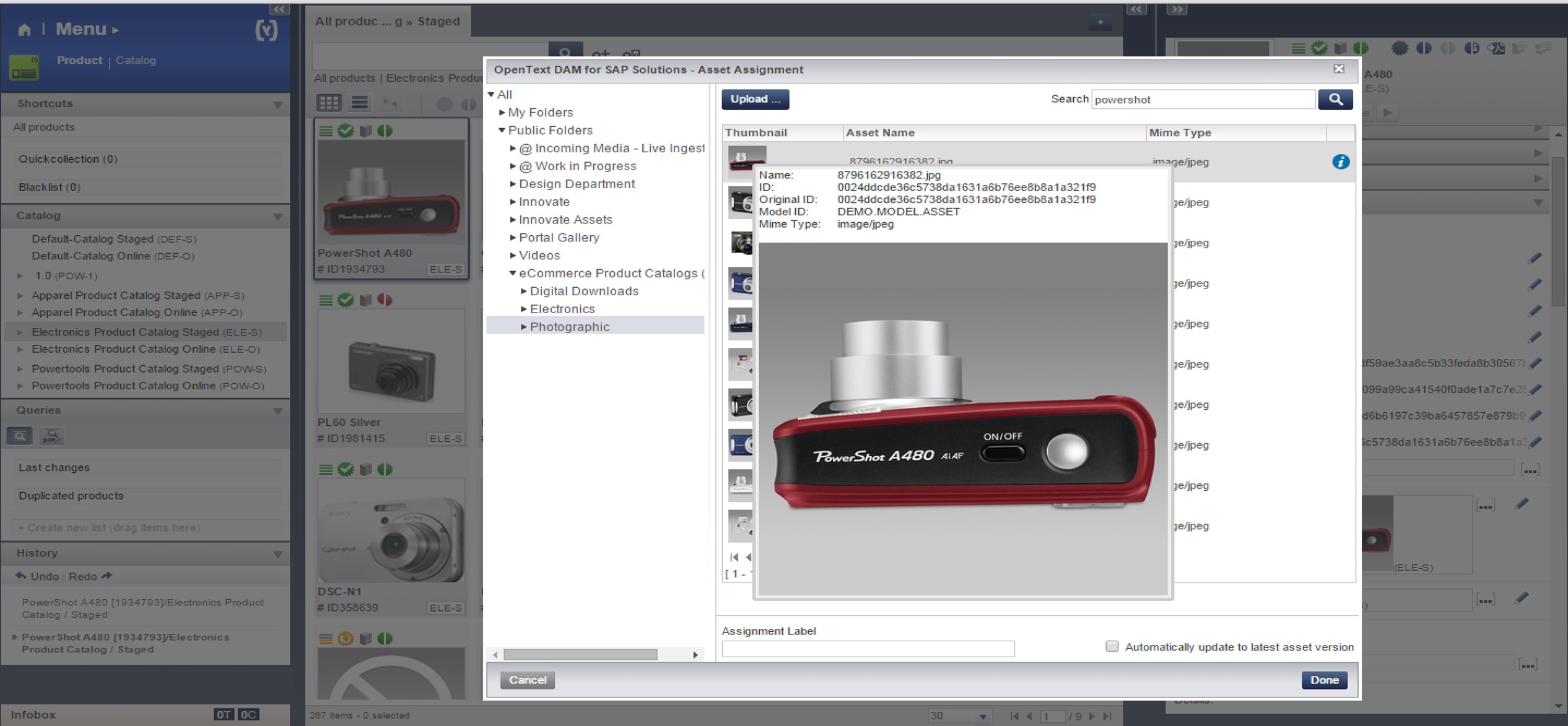
Task: Select Apparel Product Catalog Staged entry
Action: point(138,295)
